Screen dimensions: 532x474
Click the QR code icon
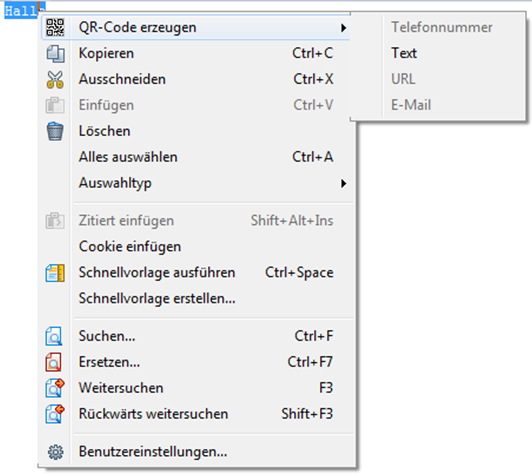click(55, 27)
